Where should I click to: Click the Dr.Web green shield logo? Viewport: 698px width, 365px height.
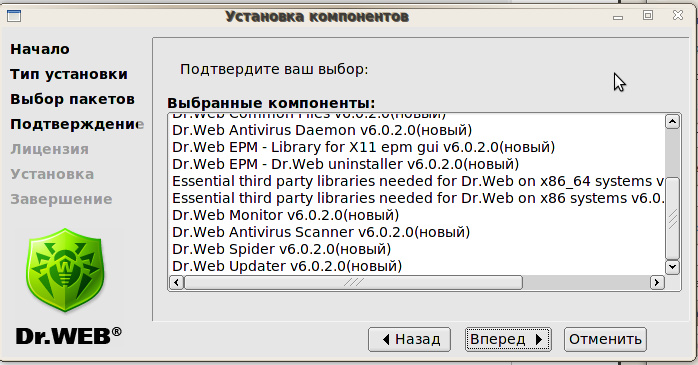(x=65, y=270)
